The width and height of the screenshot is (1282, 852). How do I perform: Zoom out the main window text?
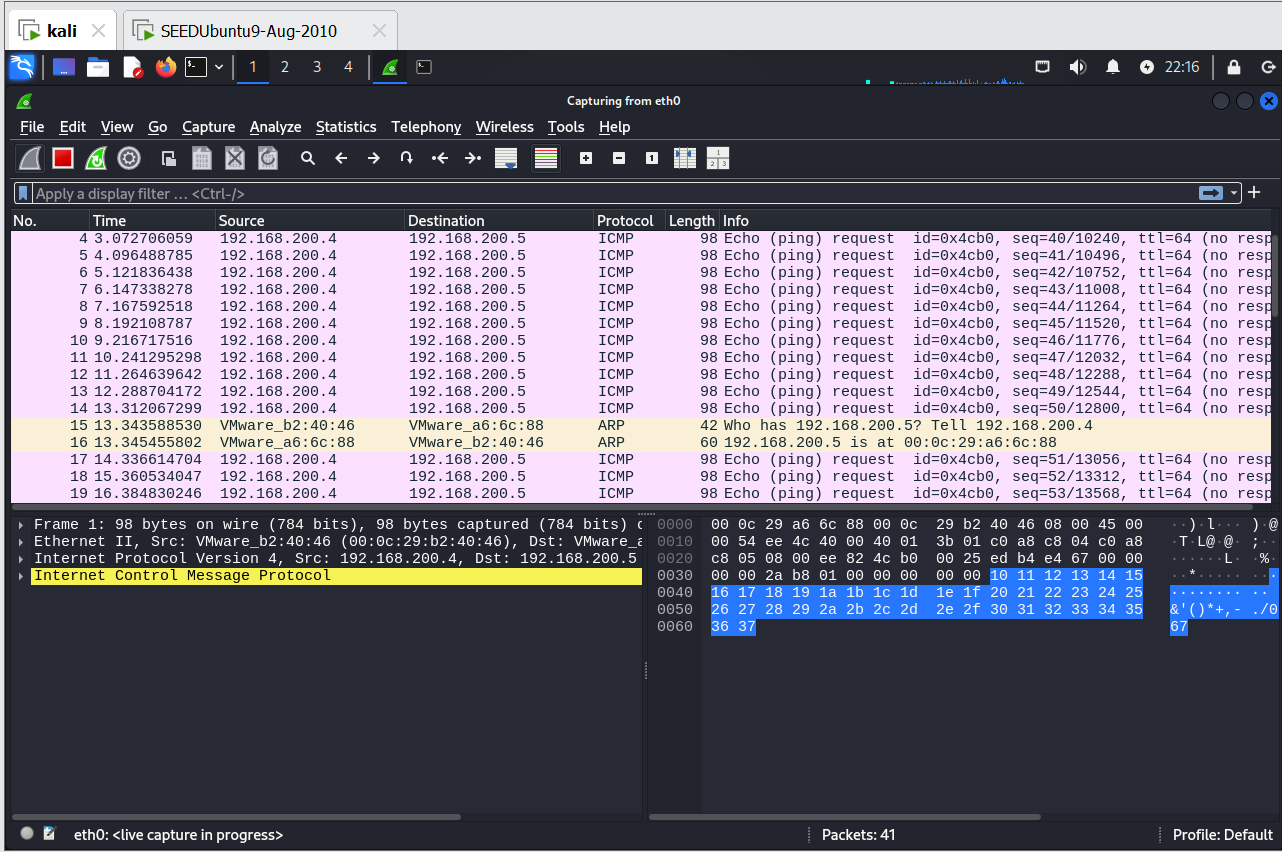[x=619, y=158]
